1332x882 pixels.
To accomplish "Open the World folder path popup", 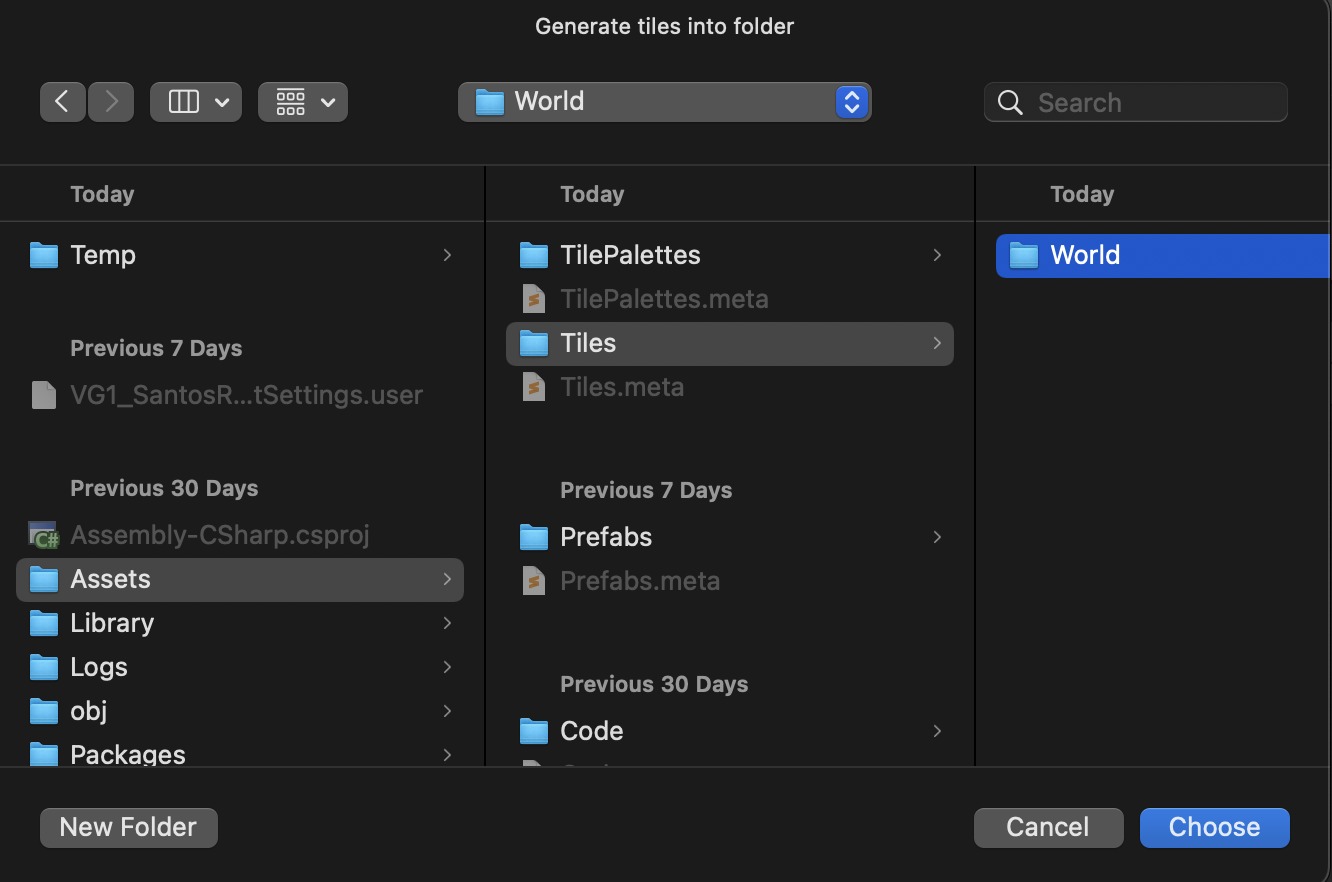I will click(x=664, y=101).
